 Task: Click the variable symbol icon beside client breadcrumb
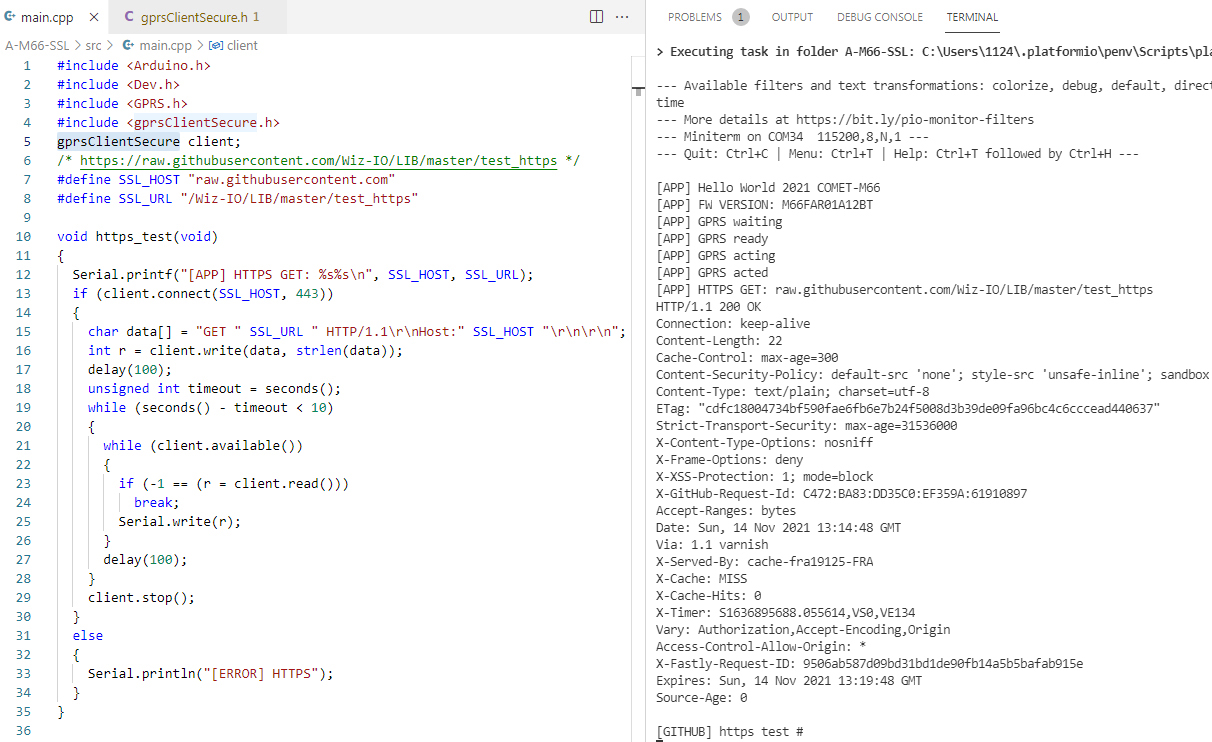tap(216, 45)
